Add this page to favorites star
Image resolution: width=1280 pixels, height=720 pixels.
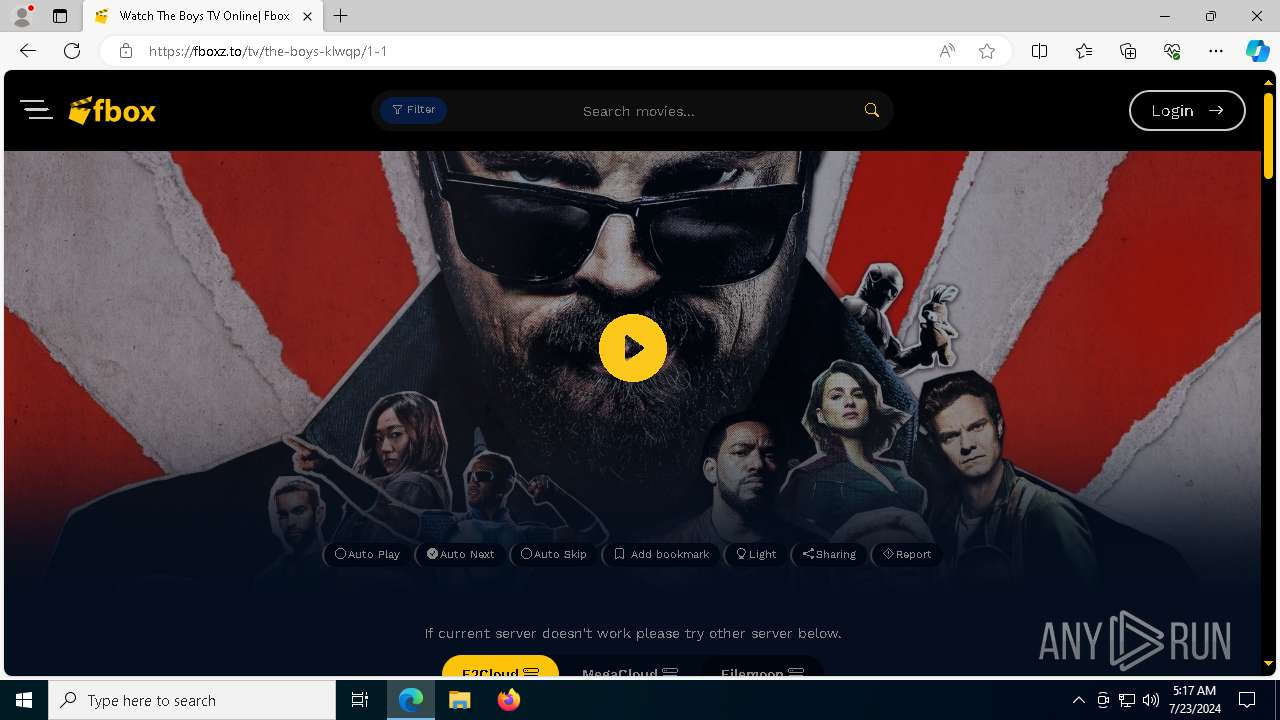(x=987, y=51)
